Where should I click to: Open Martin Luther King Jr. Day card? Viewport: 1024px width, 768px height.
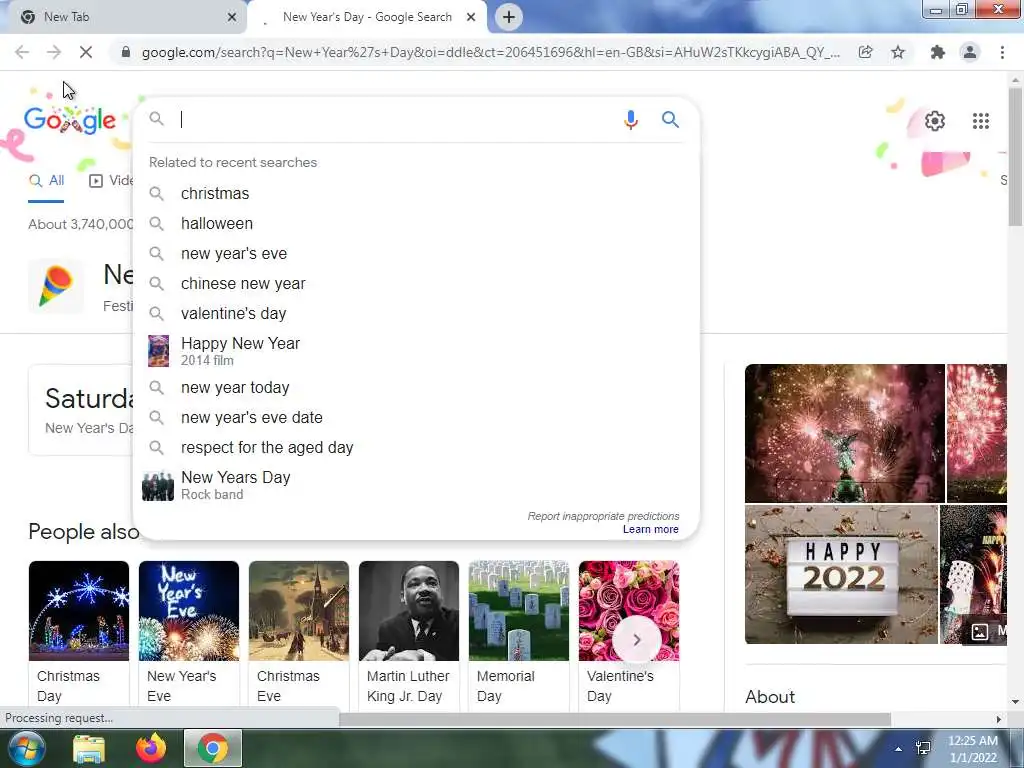click(x=409, y=633)
